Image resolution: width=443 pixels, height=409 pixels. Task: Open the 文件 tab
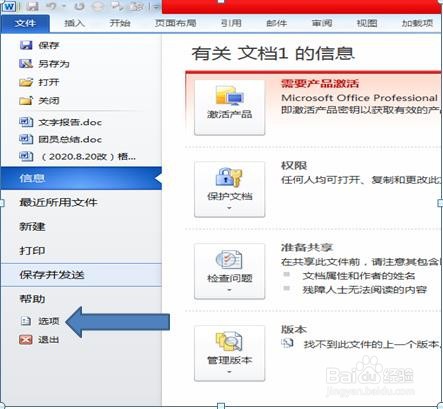[x=25, y=23]
